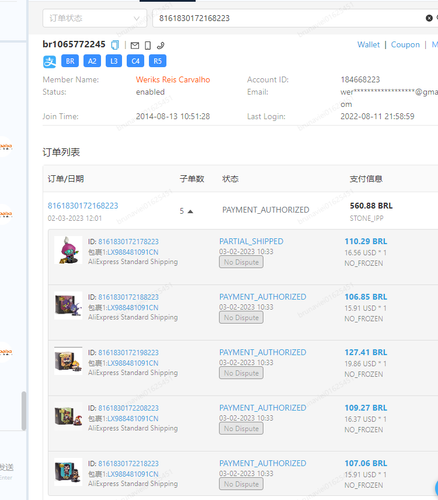This screenshot has height=500, width=438.
Task: Collapse the 5 sub-orders list
Action: pyautogui.click(x=190, y=211)
